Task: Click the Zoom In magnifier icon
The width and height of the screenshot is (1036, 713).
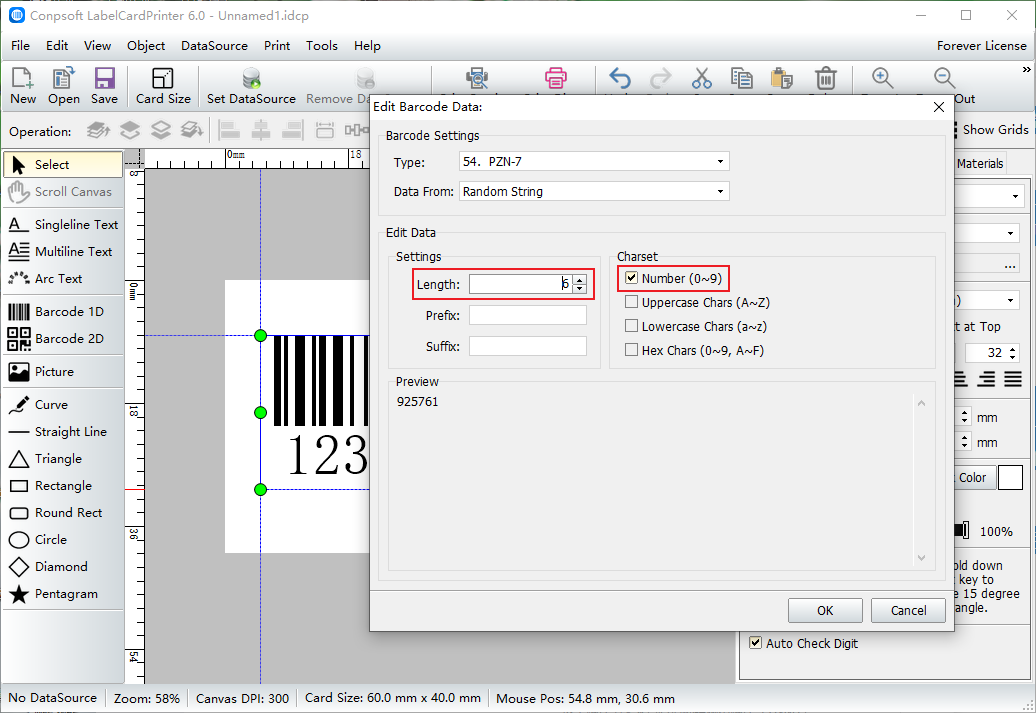Action: [883, 78]
